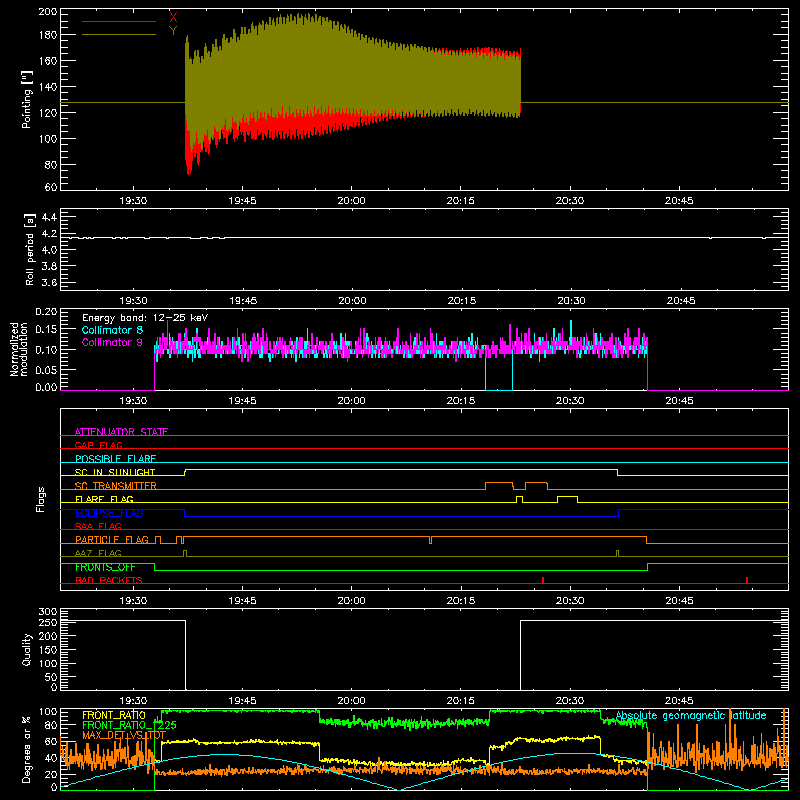Click the 'BAD_PACKETS' flag label
The height and width of the screenshot is (800, 800).
coord(109,580)
